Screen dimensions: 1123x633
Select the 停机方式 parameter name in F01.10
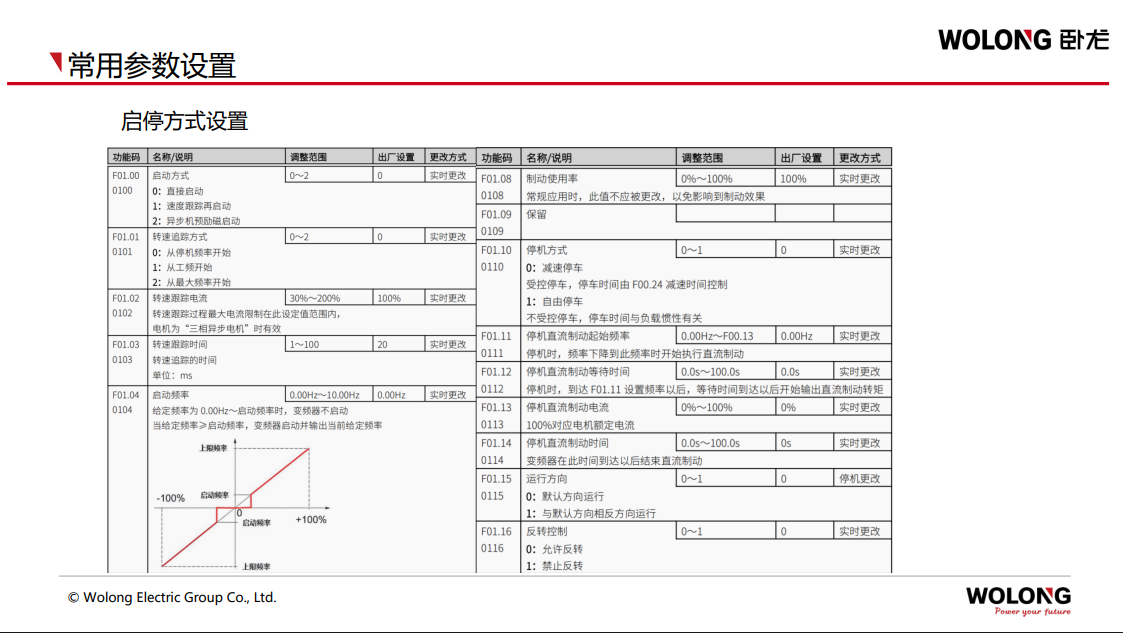pos(547,250)
